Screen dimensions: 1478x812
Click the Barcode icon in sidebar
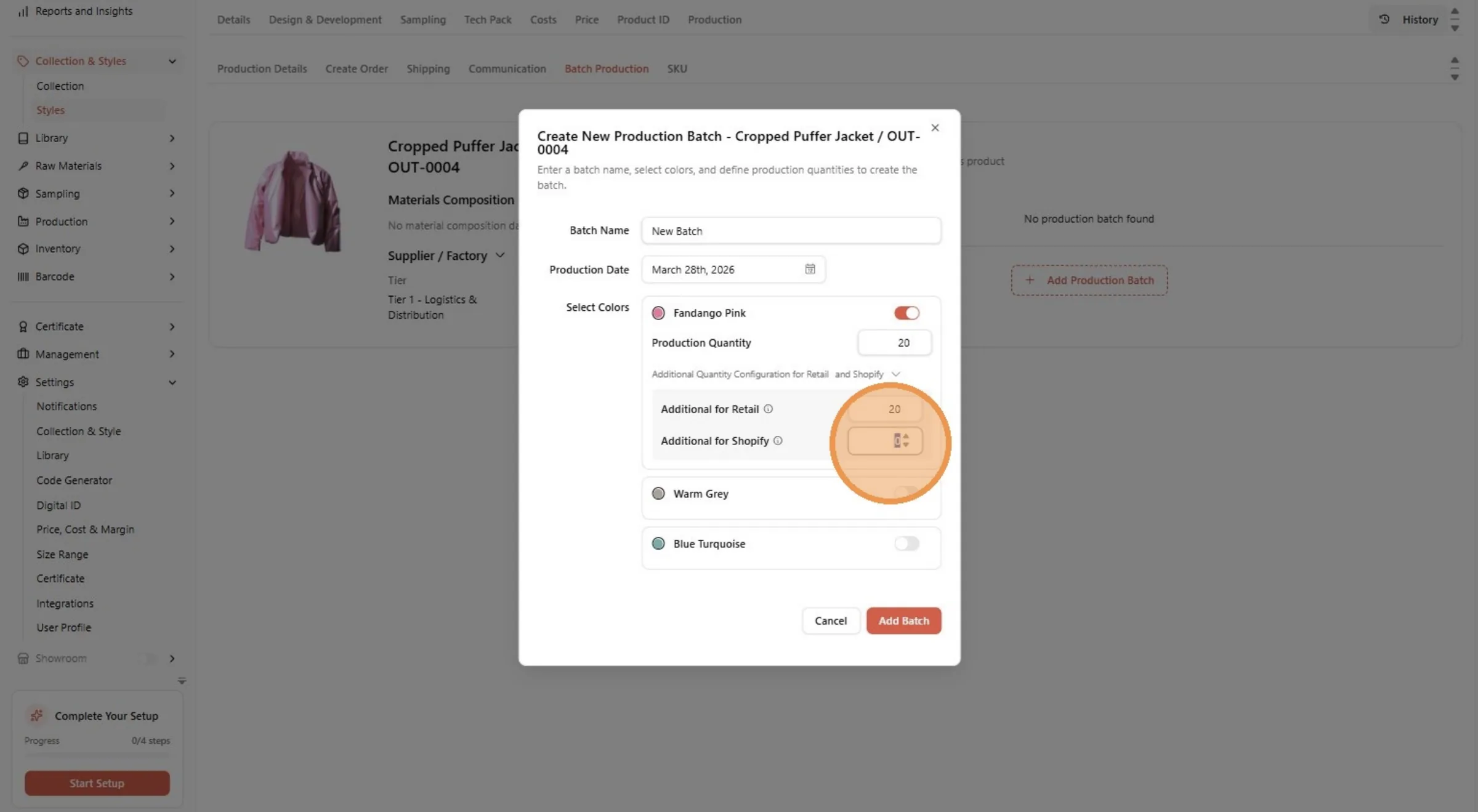pos(23,276)
